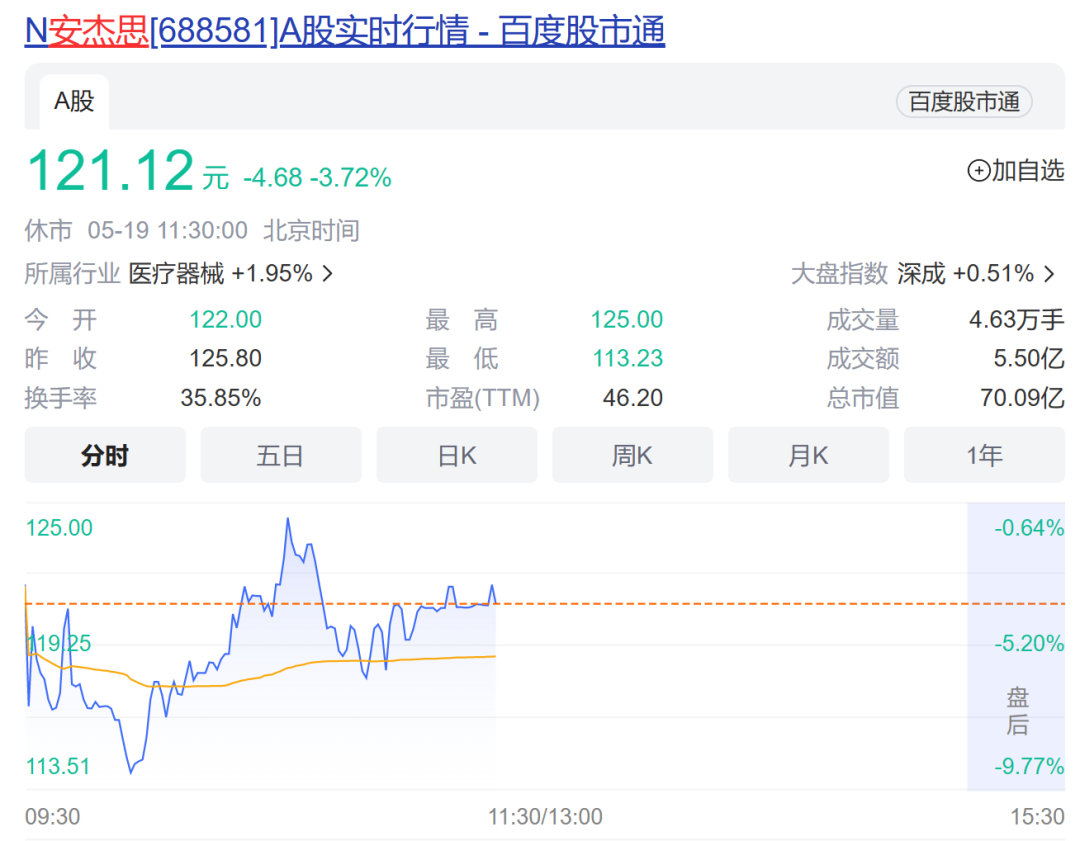Click 最高 value 125.00

tap(627, 320)
